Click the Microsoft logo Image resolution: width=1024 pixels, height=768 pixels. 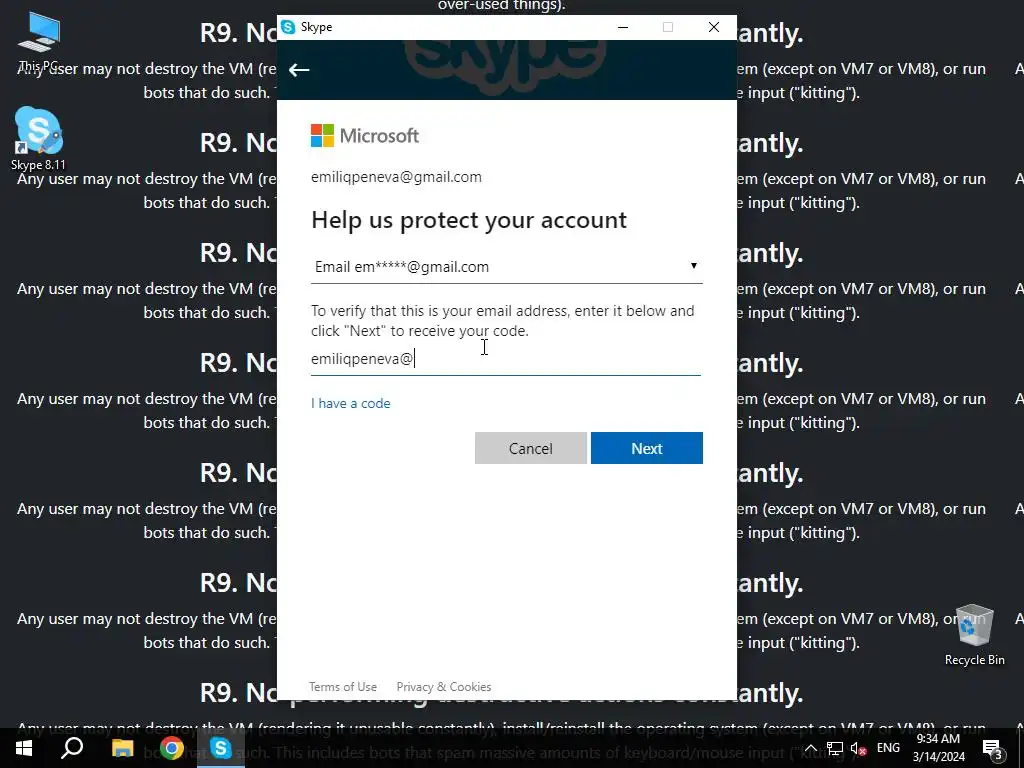coord(364,136)
